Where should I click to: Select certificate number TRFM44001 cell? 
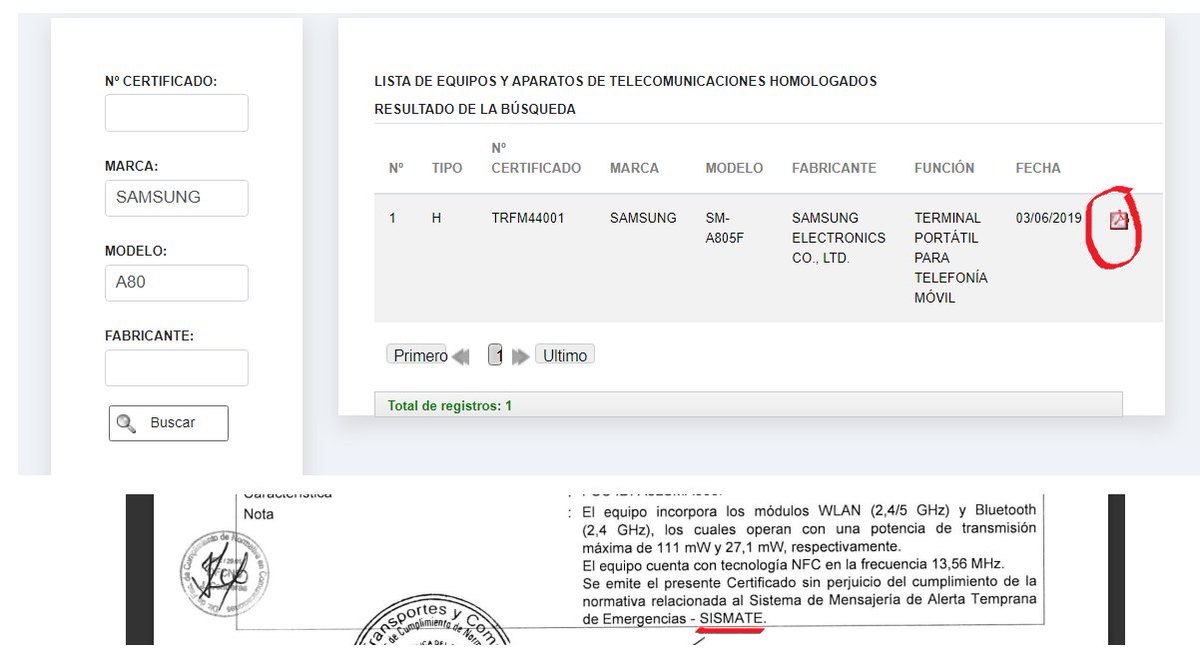click(528, 218)
